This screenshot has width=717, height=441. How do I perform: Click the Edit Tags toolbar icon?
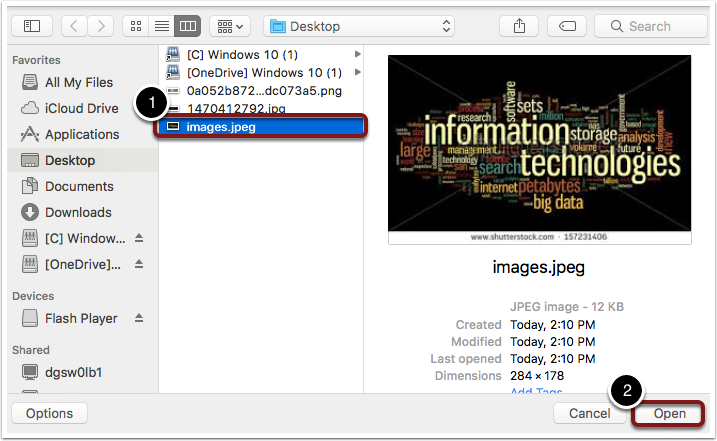(x=567, y=26)
